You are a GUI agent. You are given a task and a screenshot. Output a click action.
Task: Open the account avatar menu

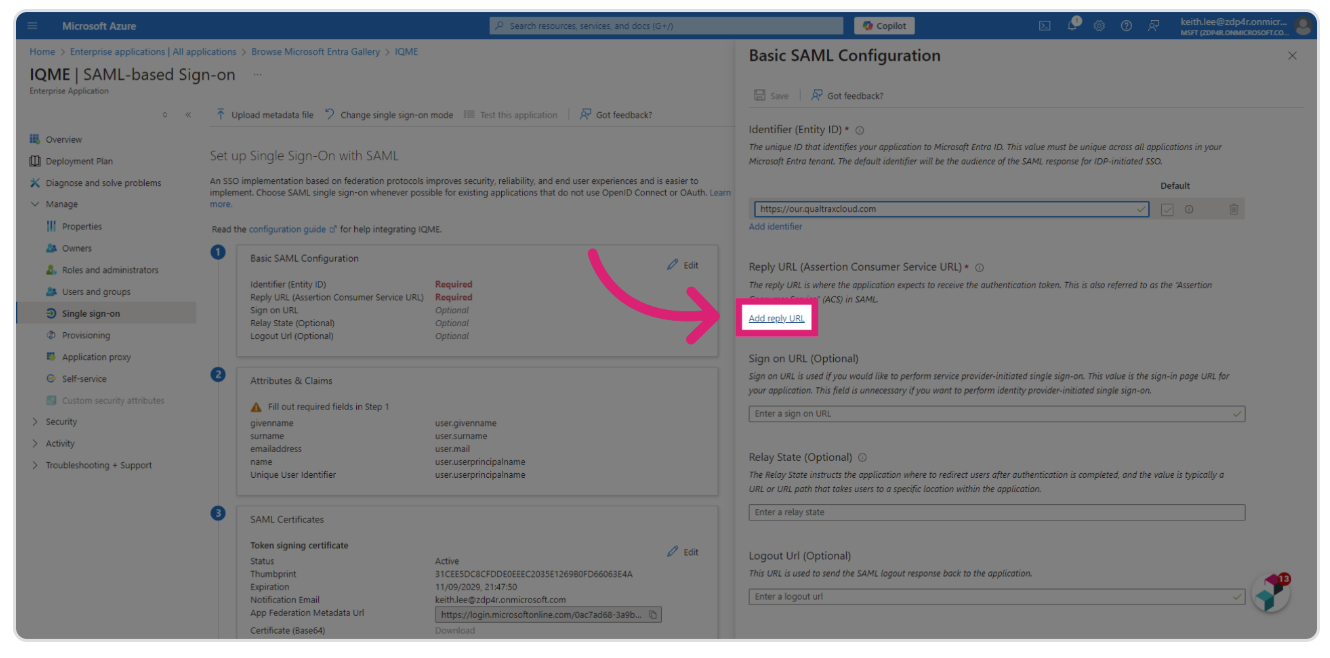[1303, 26]
